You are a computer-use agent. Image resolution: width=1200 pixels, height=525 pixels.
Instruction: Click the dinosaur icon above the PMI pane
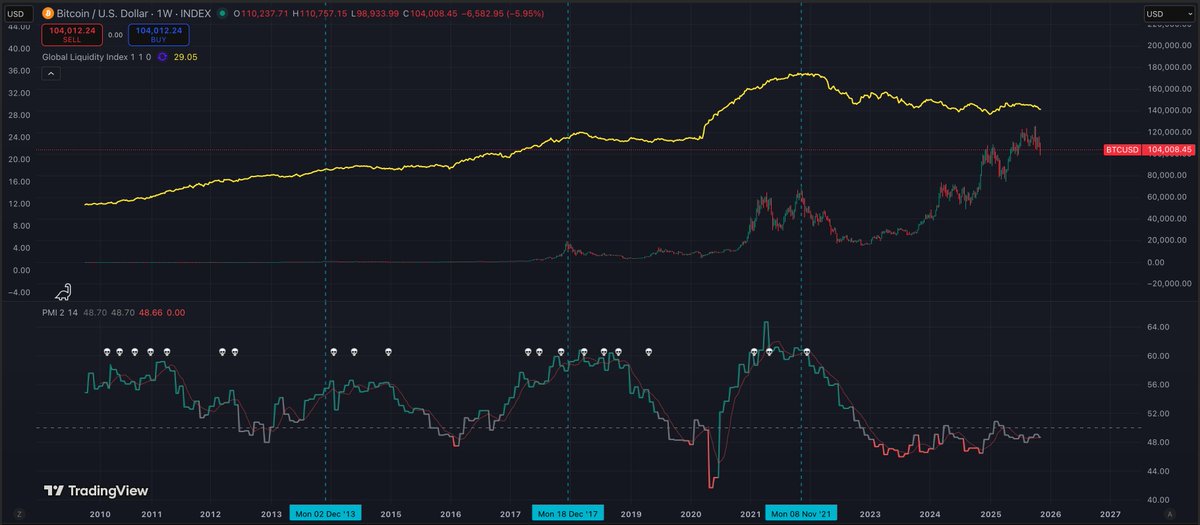[62, 292]
